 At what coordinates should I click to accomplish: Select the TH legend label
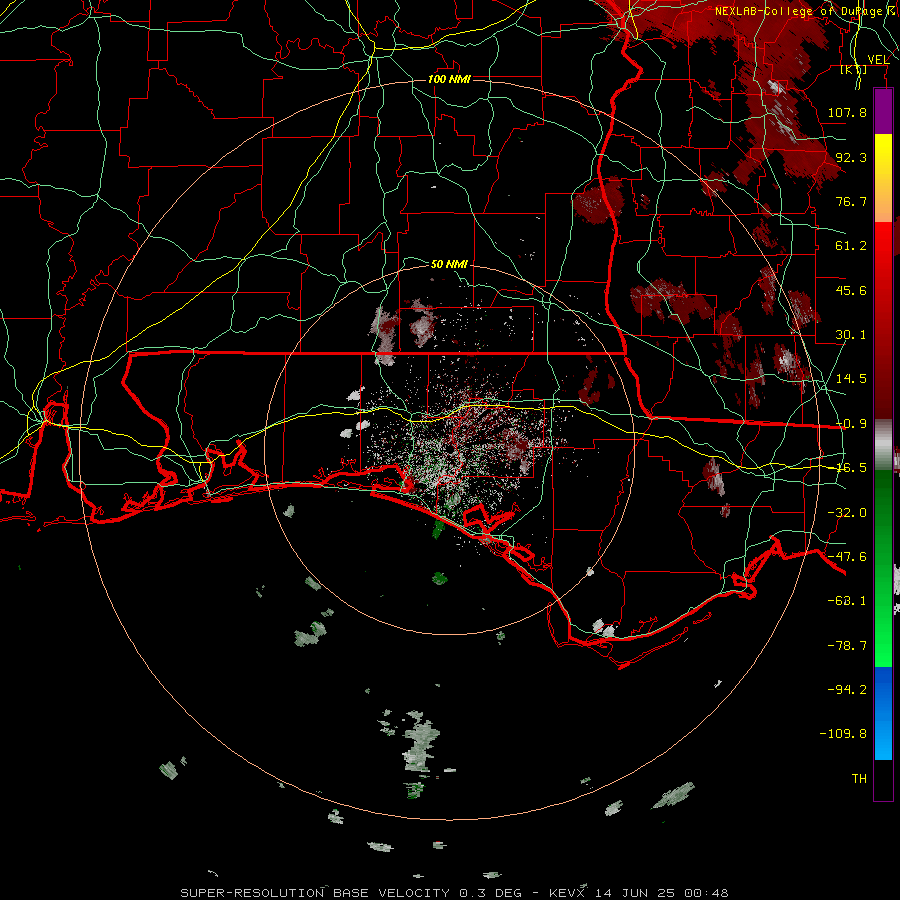coord(859,779)
